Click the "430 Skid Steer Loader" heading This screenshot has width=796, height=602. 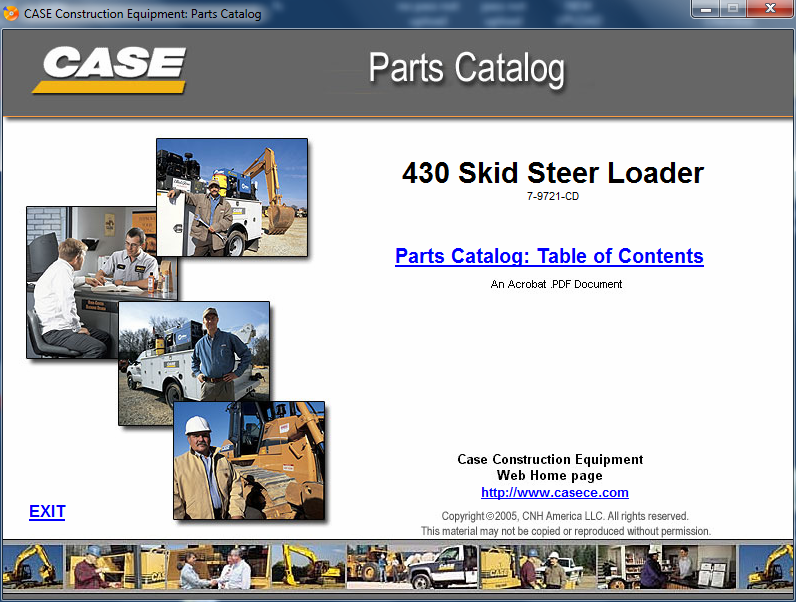pyautogui.click(x=553, y=173)
